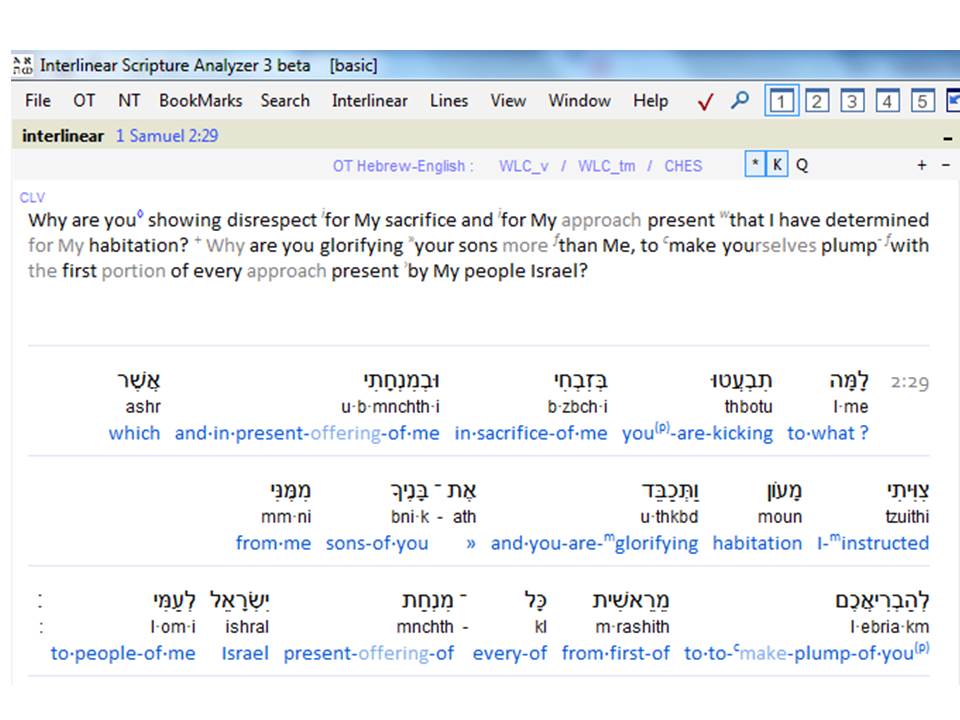This screenshot has width=960, height=720.
Task: Open the magnifying glass search tool
Action: click(x=740, y=100)
